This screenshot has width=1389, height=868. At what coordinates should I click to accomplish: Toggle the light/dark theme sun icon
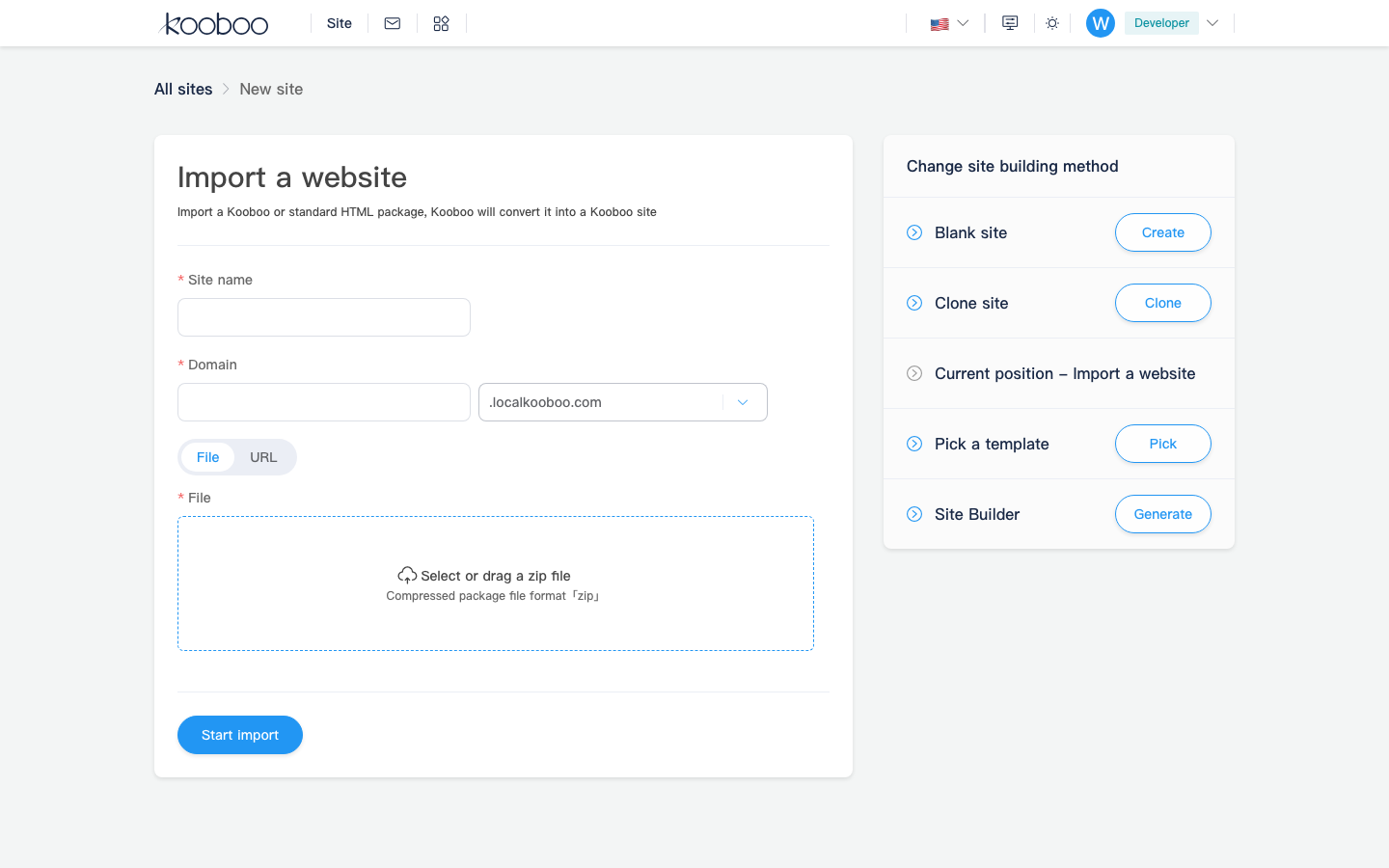click(1052, 23)
